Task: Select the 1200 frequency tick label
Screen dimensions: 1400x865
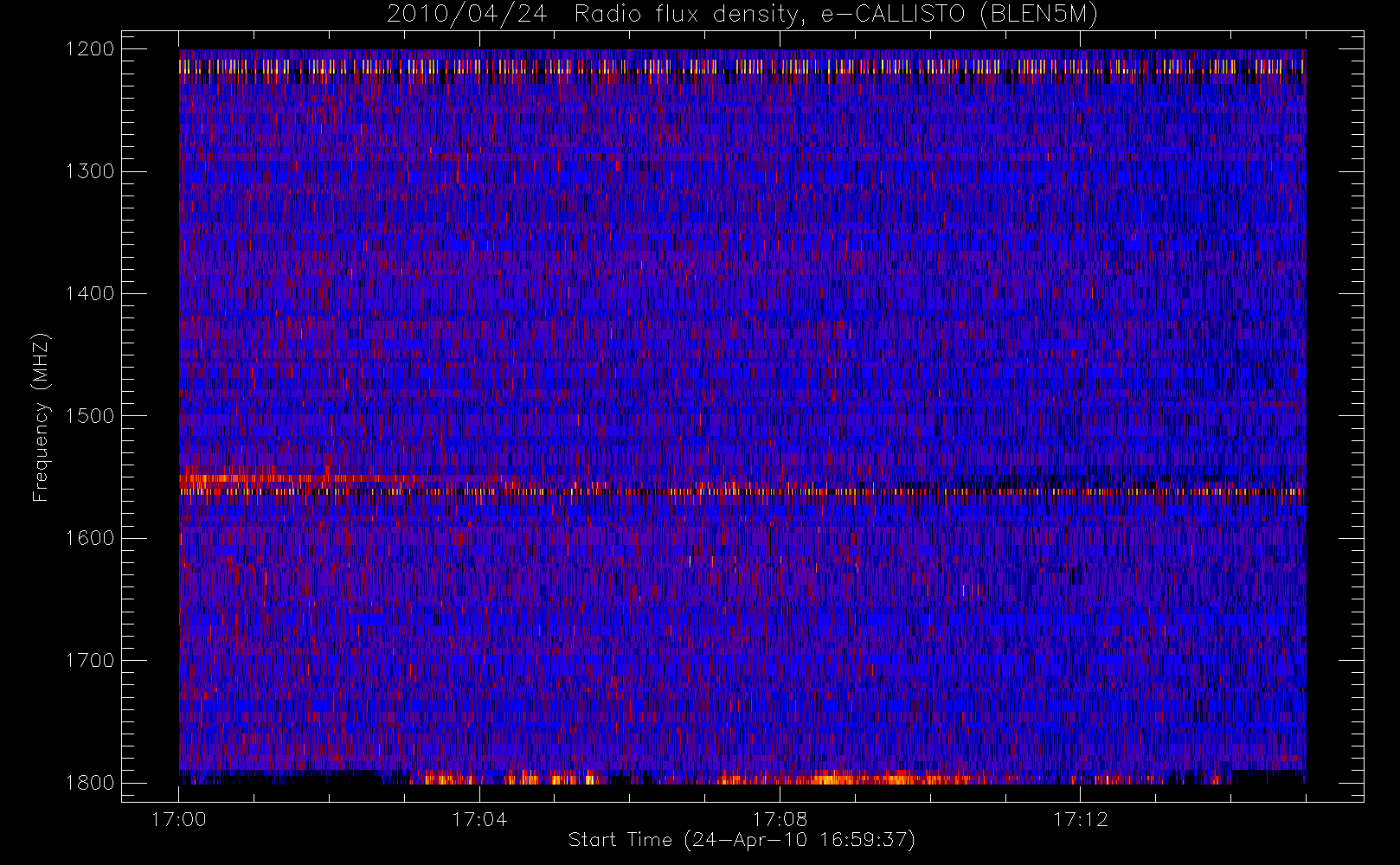Action: (x=90, y=49)
